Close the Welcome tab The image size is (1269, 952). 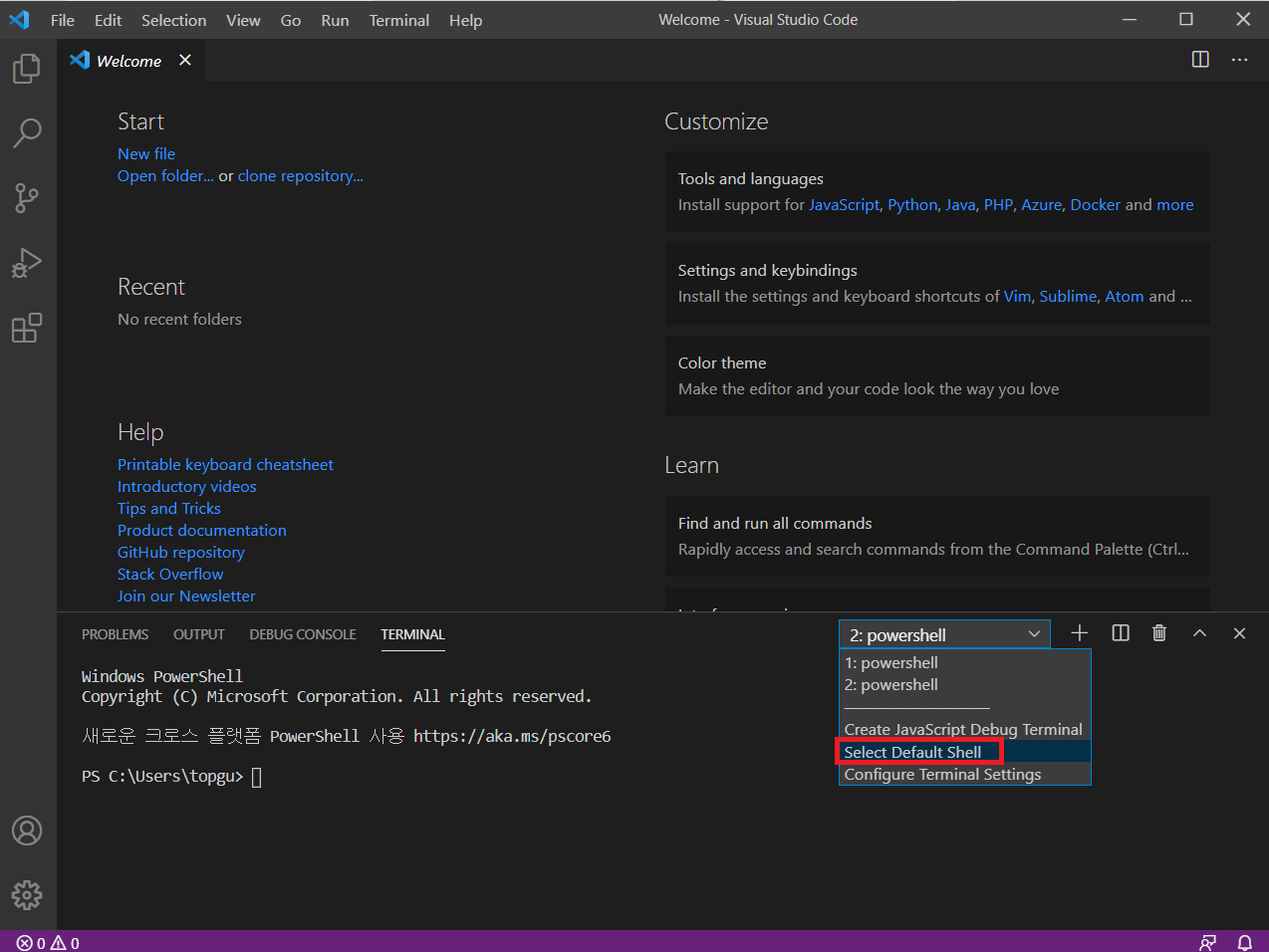pos(185,61)
